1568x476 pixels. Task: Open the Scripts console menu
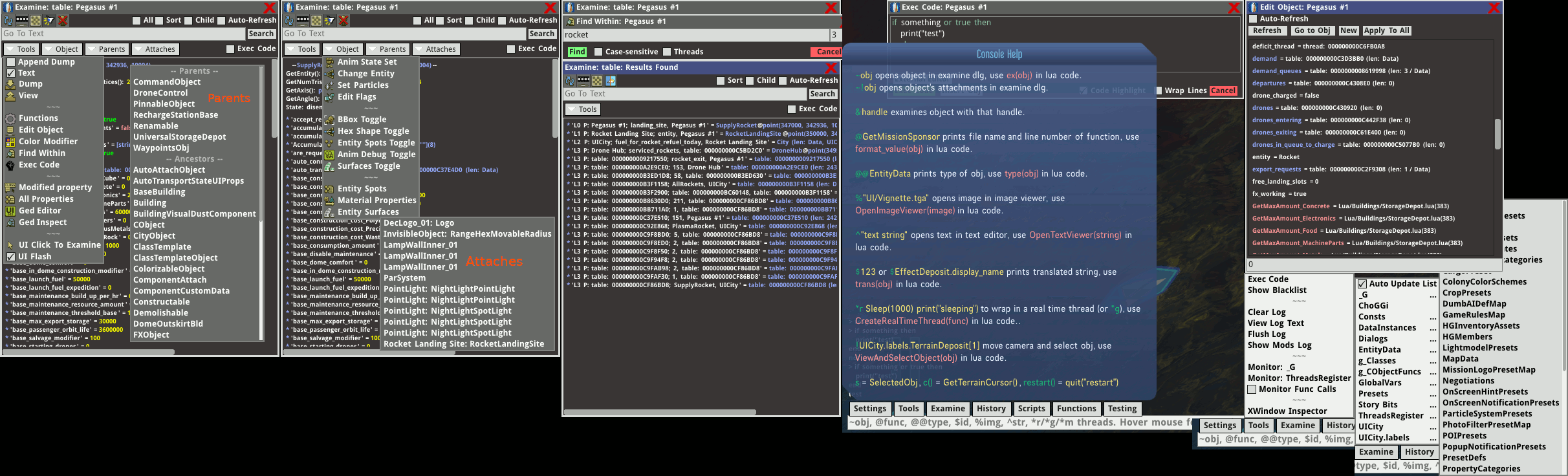pyautogui.click(x=1031, y=409)
